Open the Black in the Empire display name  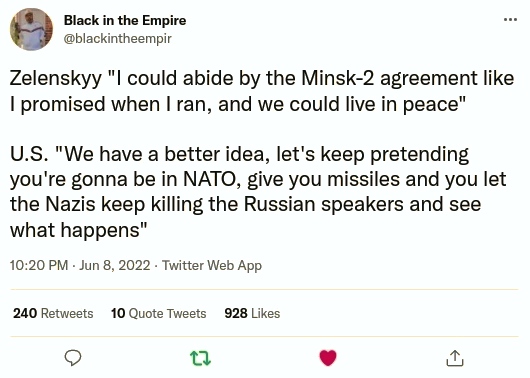pyautogui.click(x=125, y=20)
